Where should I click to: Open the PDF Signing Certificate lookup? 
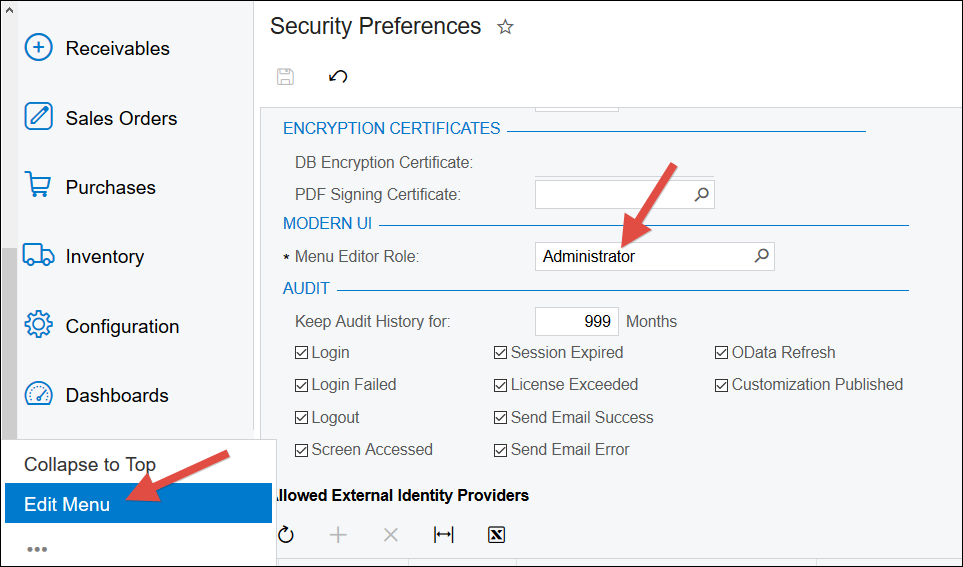pyautogui.click(x=701, y=194)
